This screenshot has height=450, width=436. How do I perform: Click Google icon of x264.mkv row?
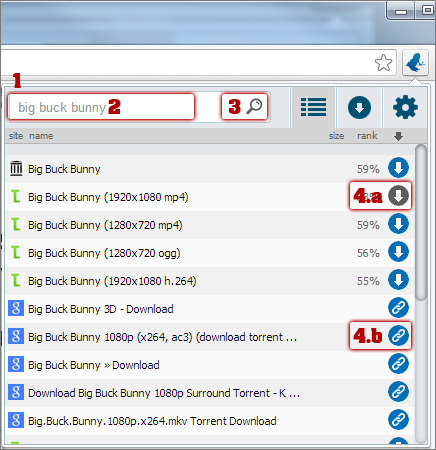16,420
